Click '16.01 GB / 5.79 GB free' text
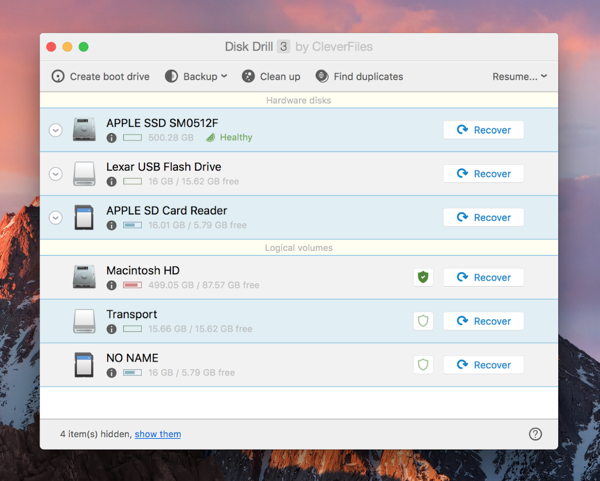600x481 pixels. (x=197, y=225)
